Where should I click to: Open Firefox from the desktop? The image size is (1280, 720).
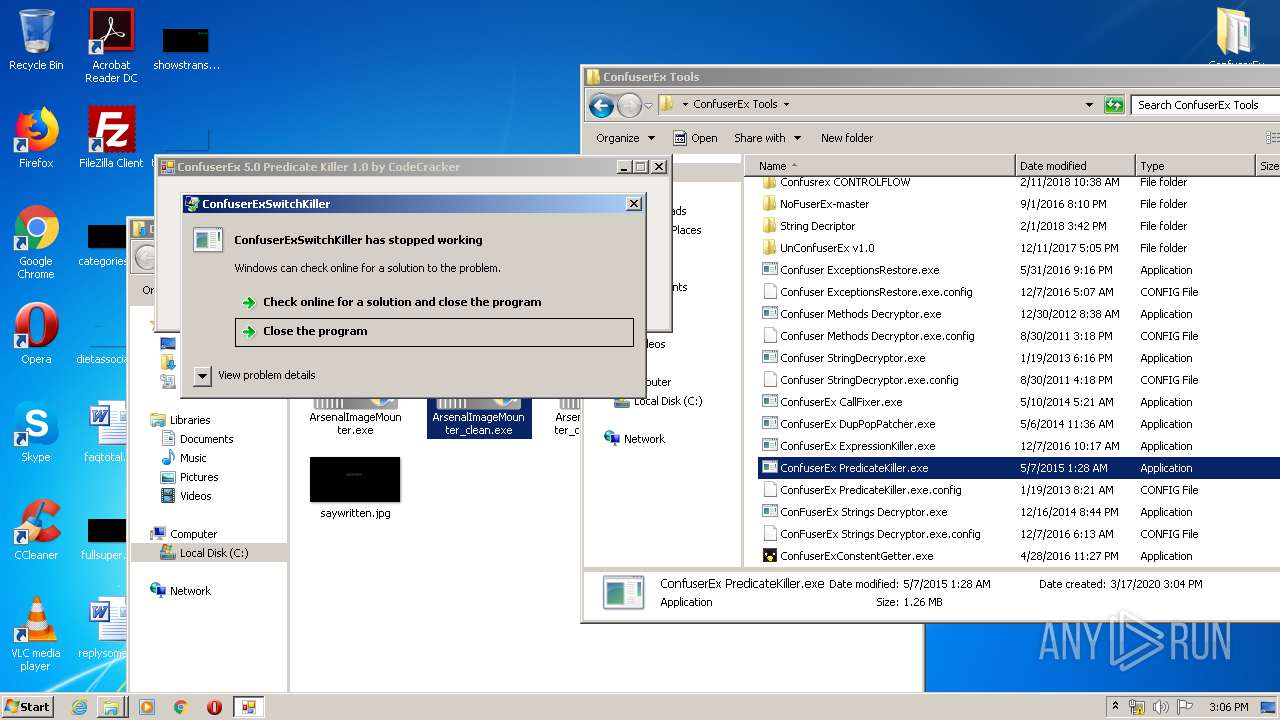click(x=36, y=138)
